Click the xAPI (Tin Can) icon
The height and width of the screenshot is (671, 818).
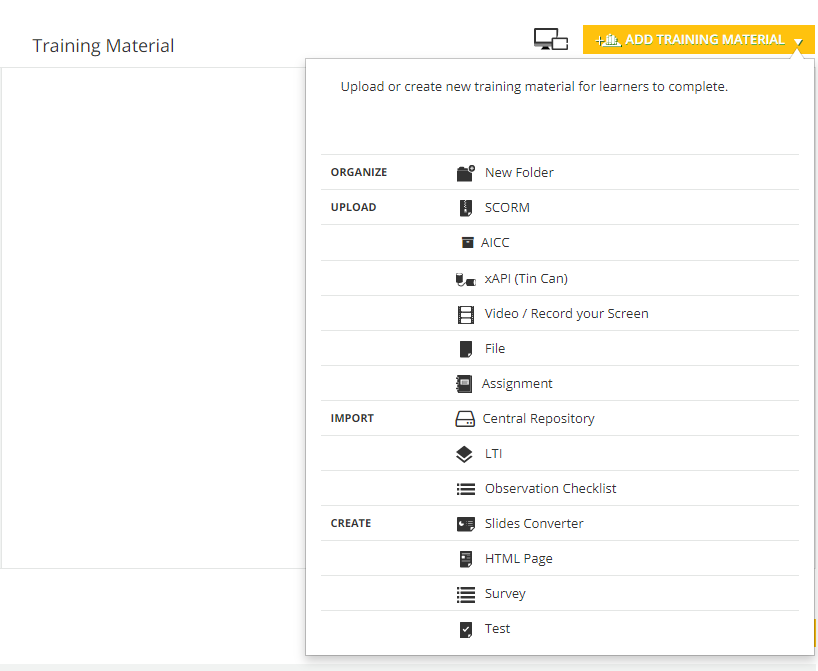pyautogui.click(x=465, y=279)
